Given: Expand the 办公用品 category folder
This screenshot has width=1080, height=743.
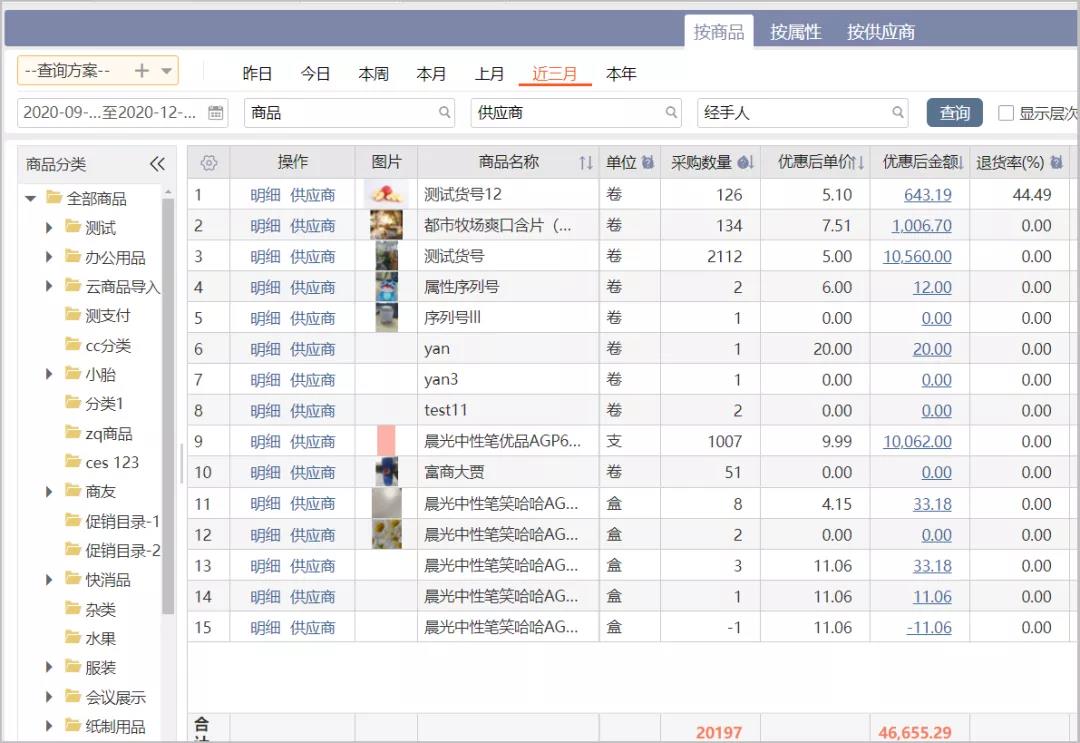Looking at the screenshot, I should tap(49, 257).
